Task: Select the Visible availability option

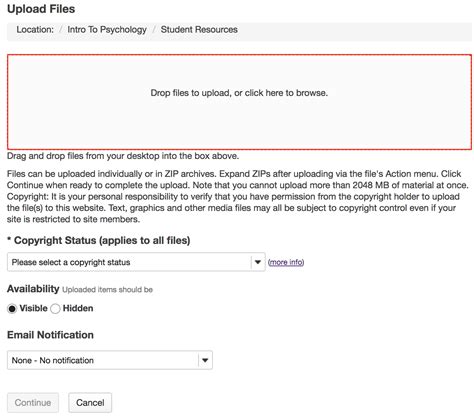Action: (x=12, y=309)
